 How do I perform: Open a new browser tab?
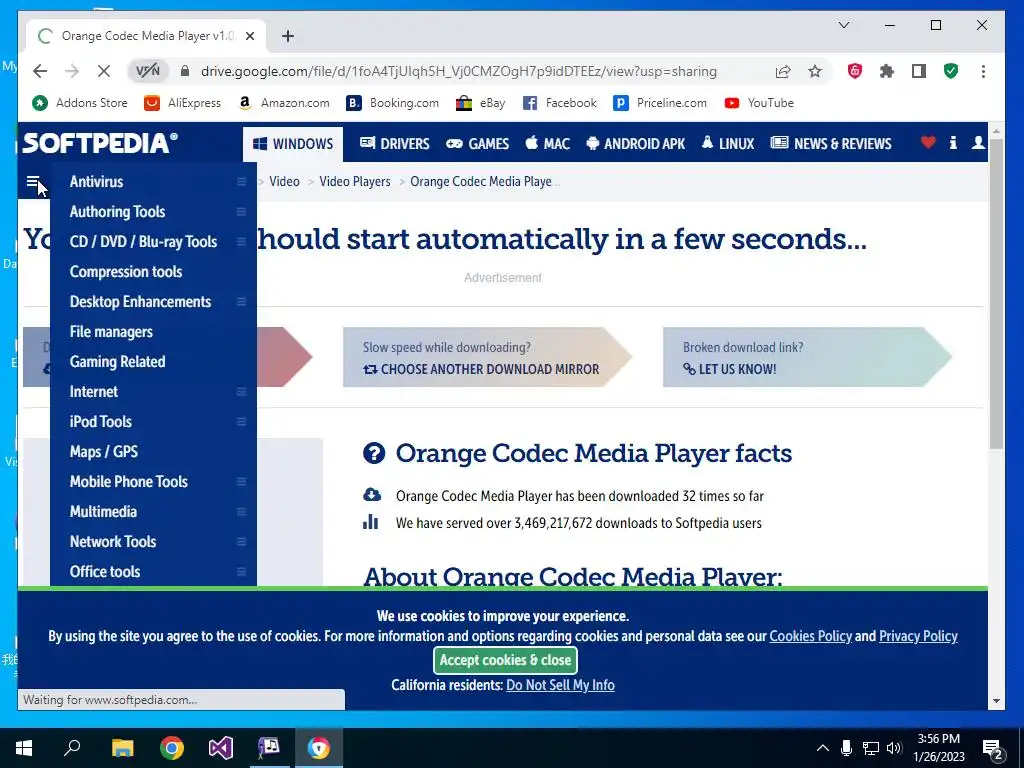288,36
